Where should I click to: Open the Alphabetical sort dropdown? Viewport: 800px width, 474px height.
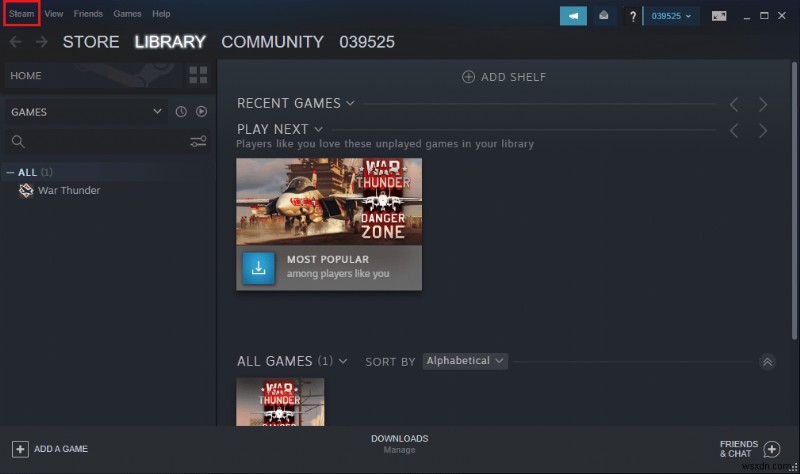tap(465, 361)
